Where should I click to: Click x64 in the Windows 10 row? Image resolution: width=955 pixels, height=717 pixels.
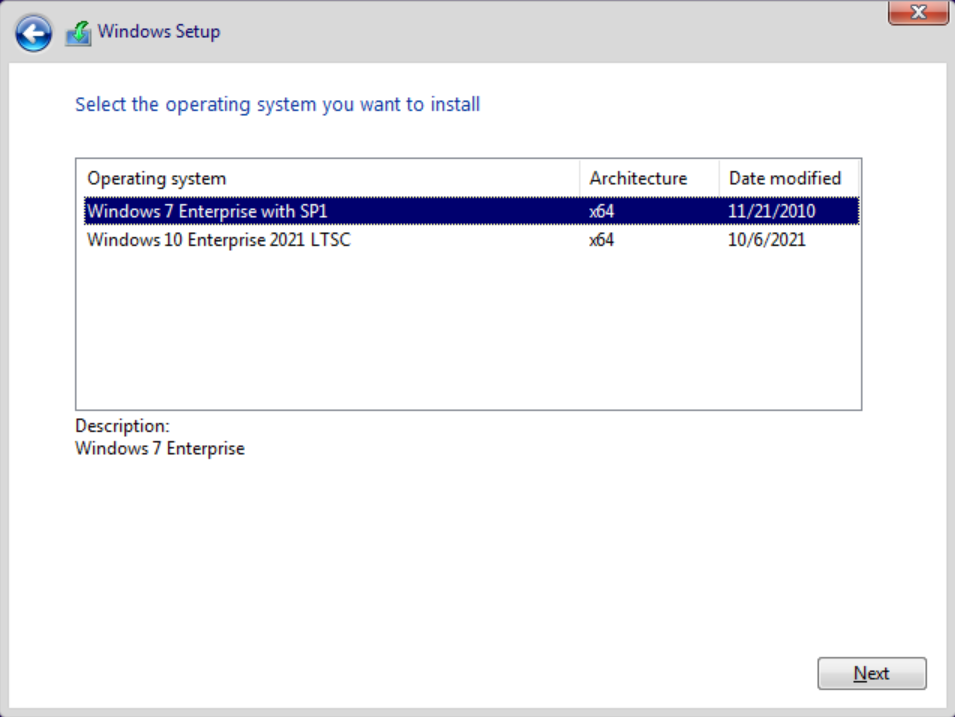click(602, 240)
